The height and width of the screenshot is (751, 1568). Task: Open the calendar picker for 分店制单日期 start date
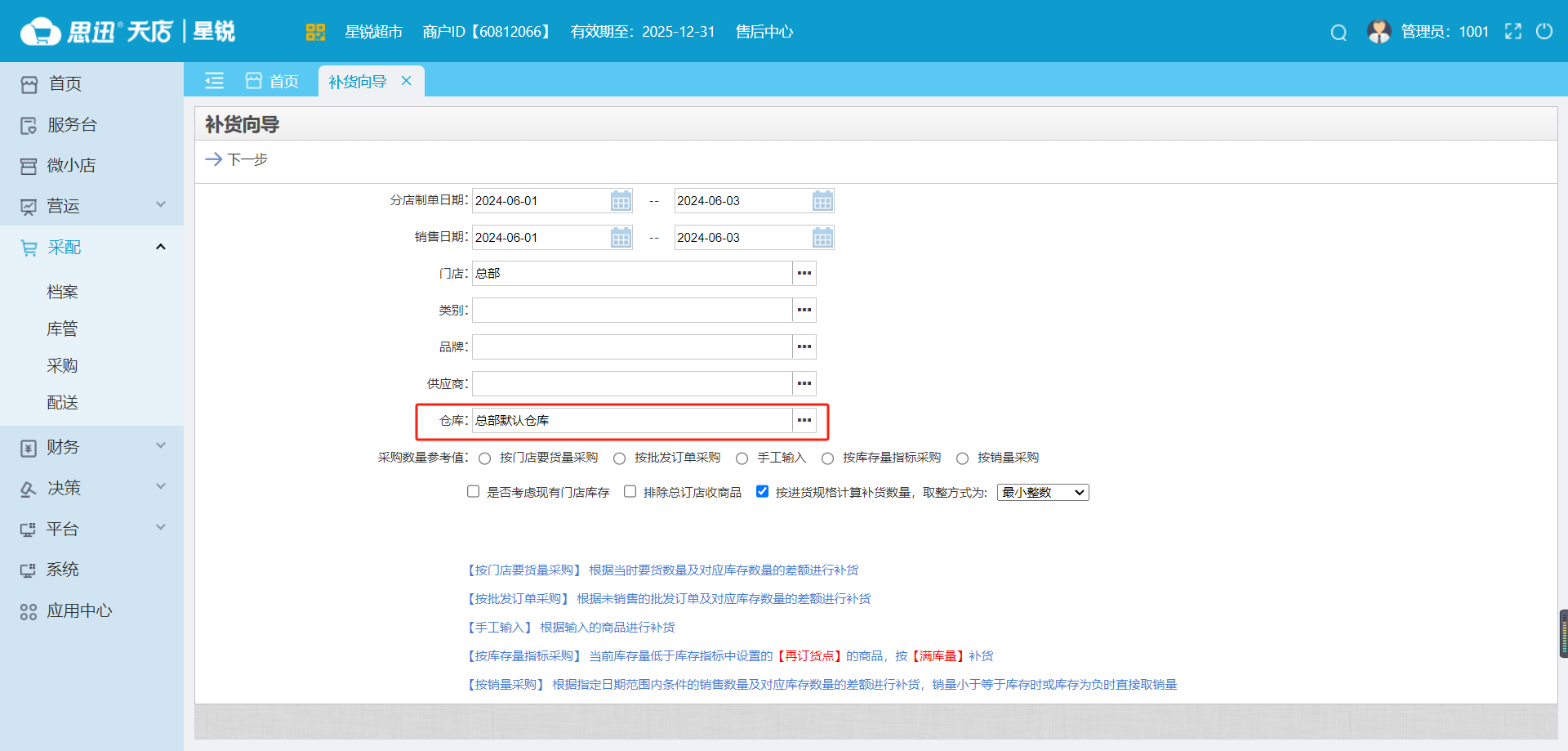(621, 200)
